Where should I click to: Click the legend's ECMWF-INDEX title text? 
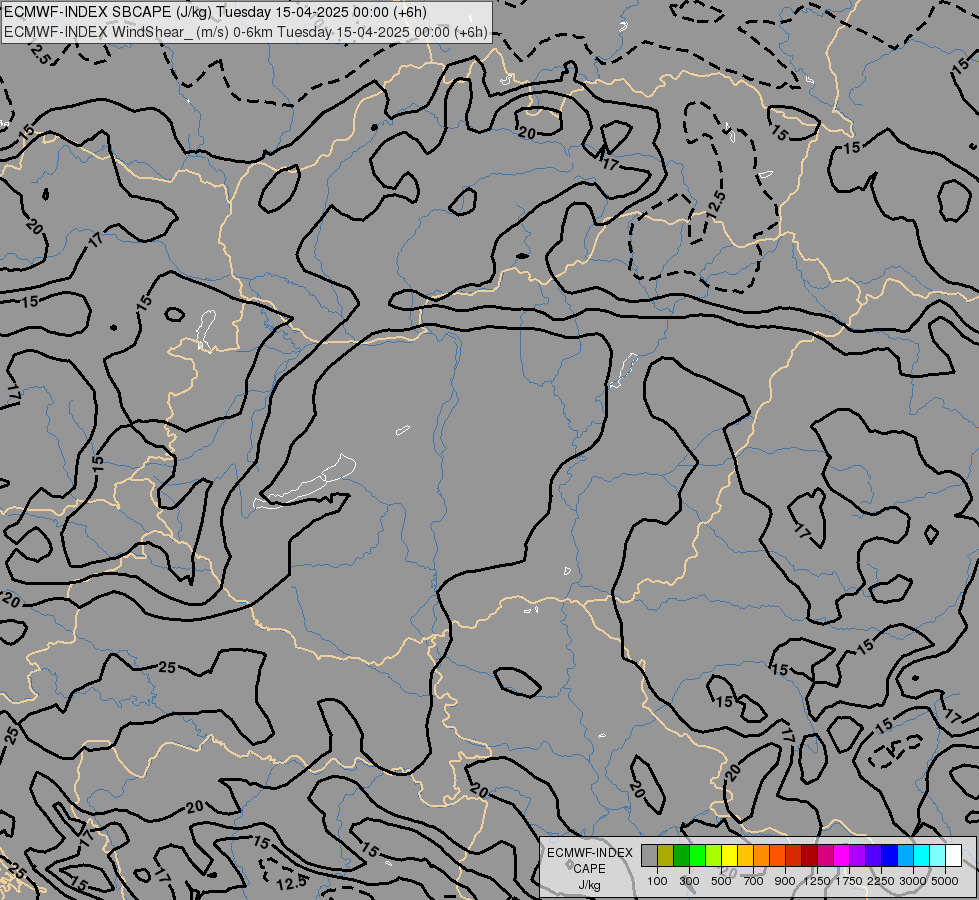(x=589, y=853)
